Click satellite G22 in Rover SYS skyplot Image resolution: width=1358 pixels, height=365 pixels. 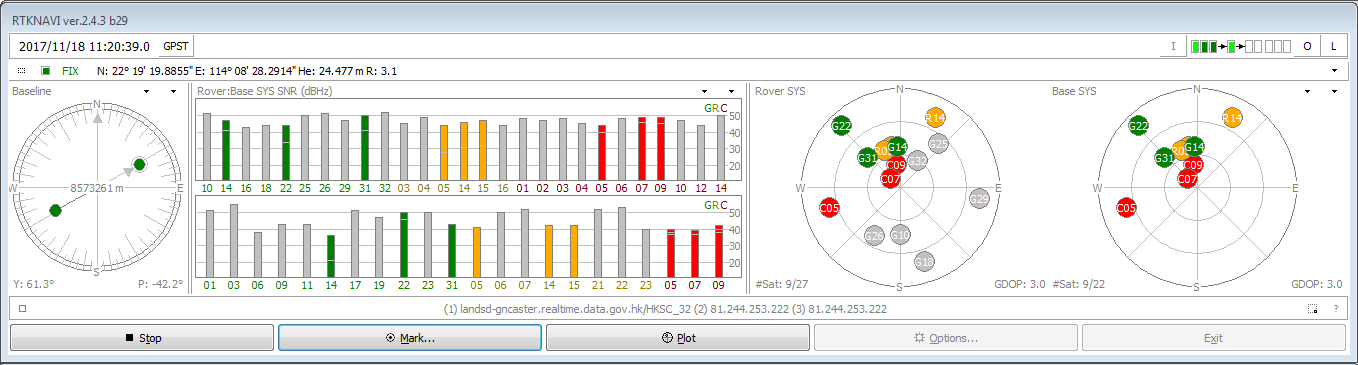[x=841, y=126]
